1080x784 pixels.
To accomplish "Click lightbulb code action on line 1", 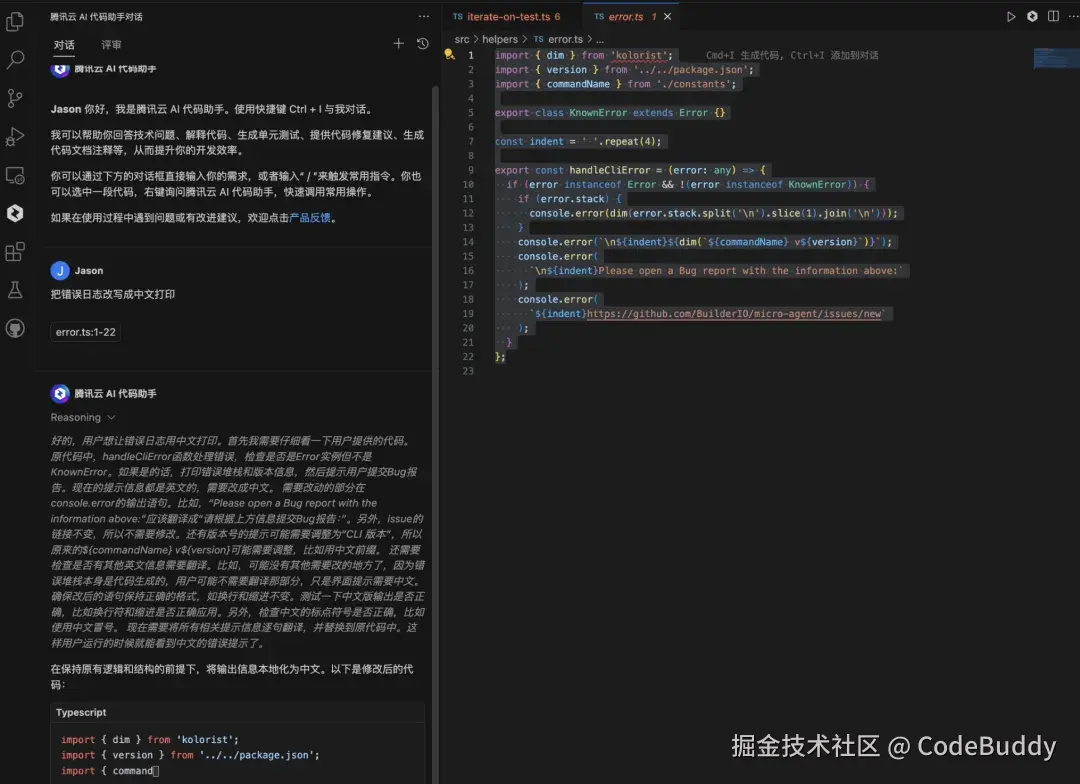I will [449, 54].
